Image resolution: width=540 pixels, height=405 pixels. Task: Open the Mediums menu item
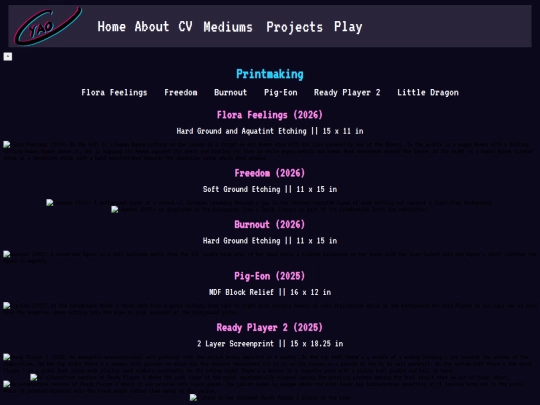[x=228, y=27]
